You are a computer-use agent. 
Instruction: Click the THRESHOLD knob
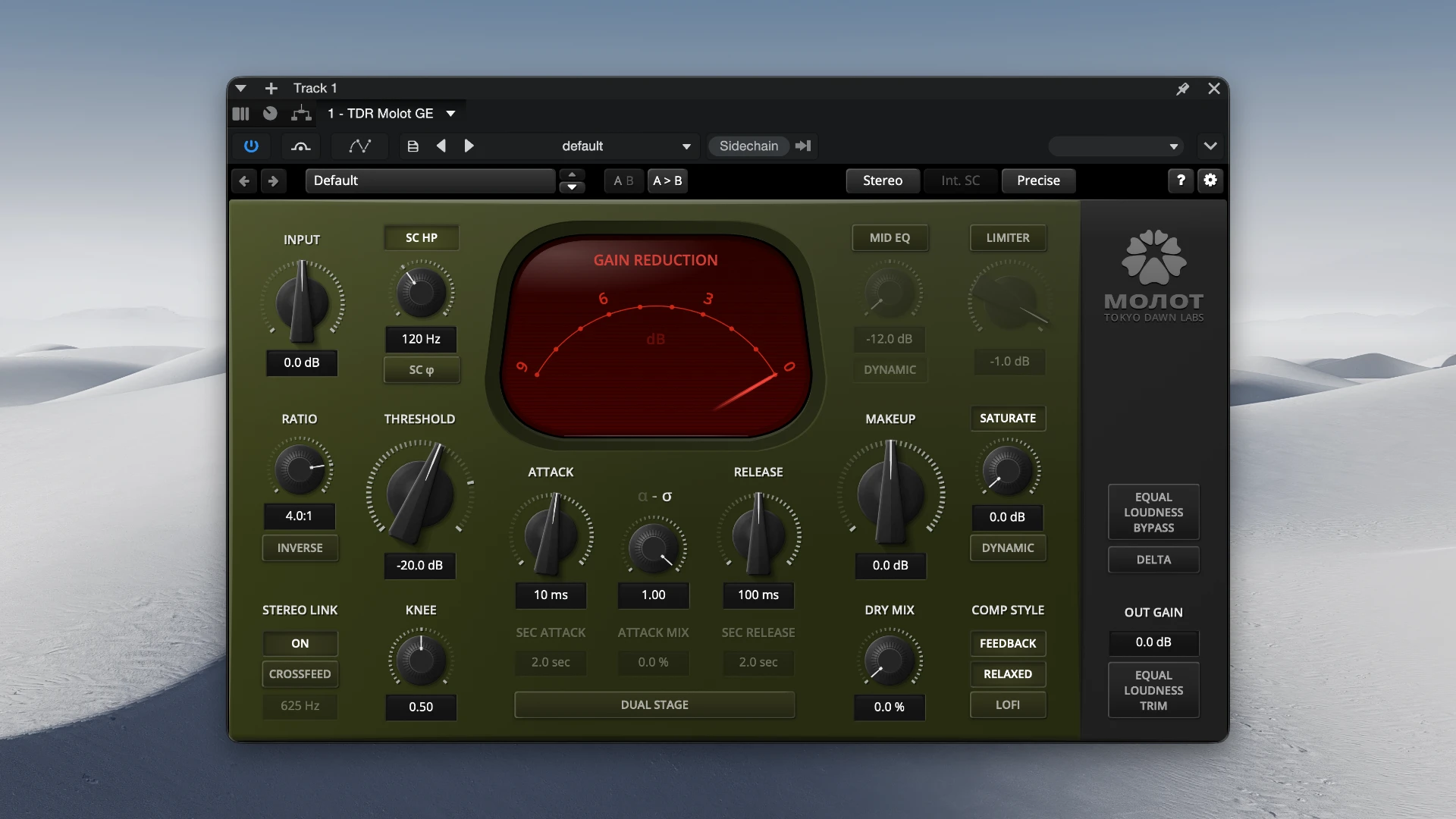(x=420, y=491)
